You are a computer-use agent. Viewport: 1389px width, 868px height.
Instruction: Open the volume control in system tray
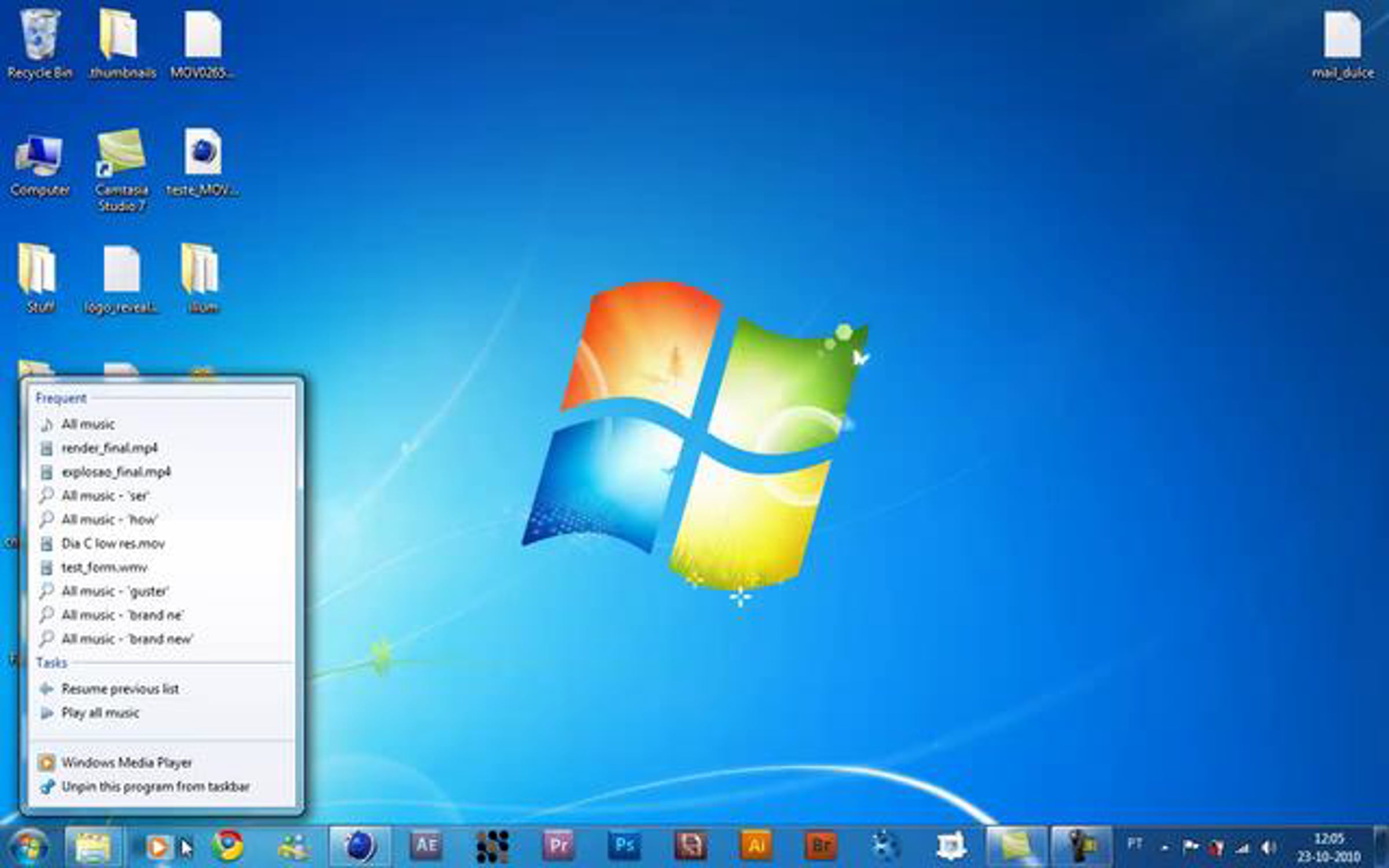click(1269, 848)
